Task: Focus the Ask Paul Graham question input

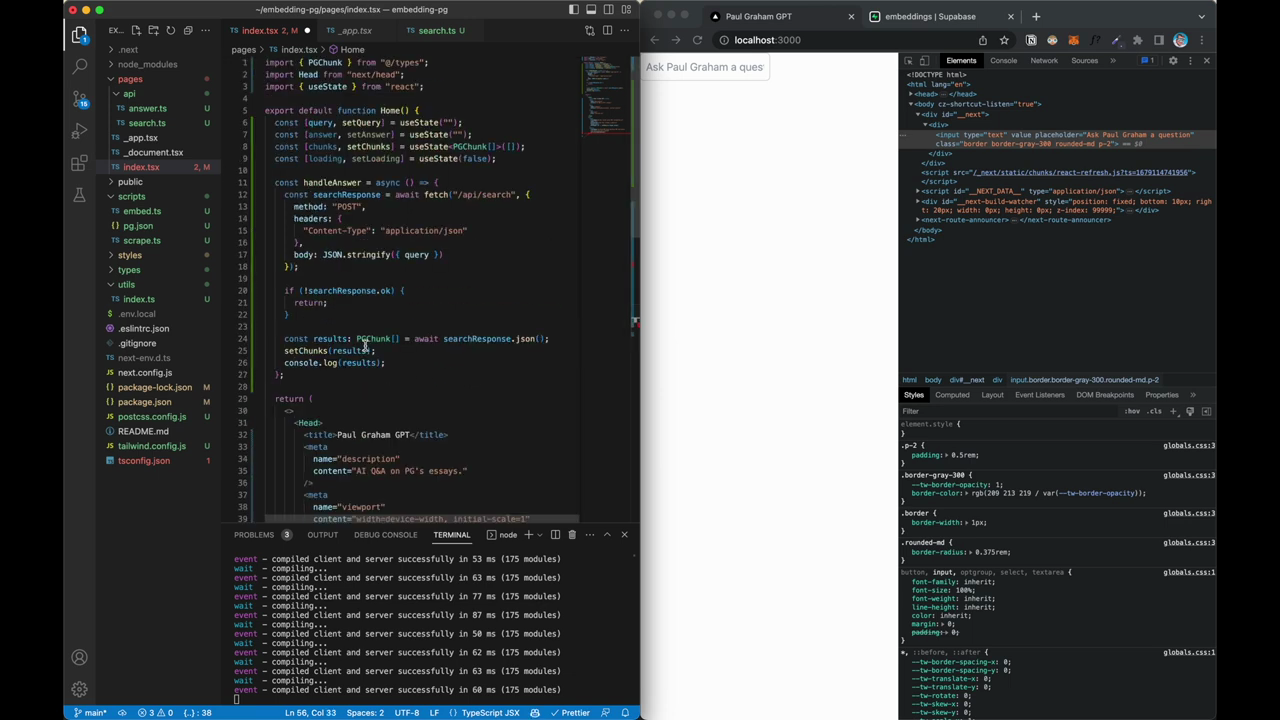Action: pyautogui.click(x=705, y=67)
